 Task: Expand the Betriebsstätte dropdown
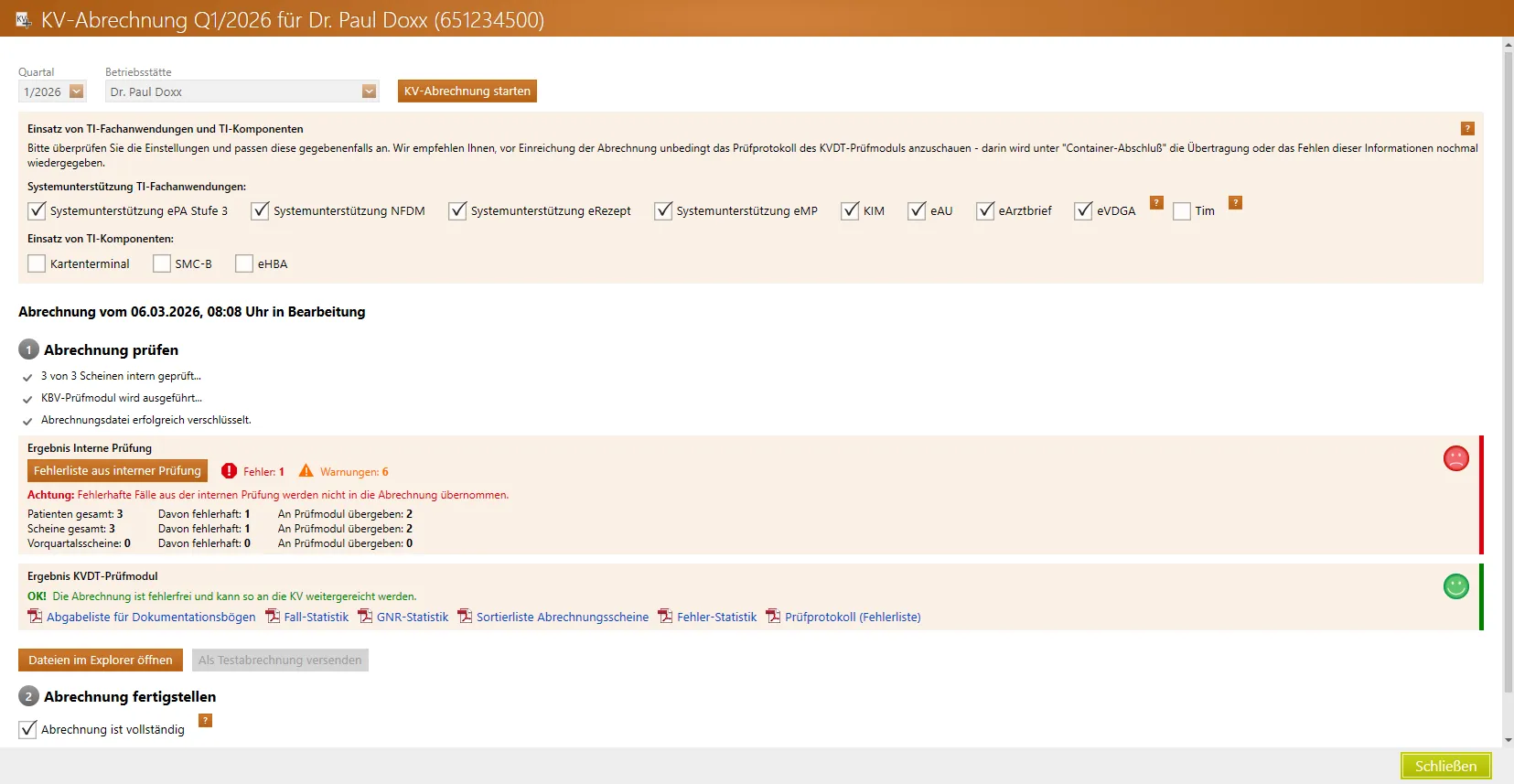(369, 91)
